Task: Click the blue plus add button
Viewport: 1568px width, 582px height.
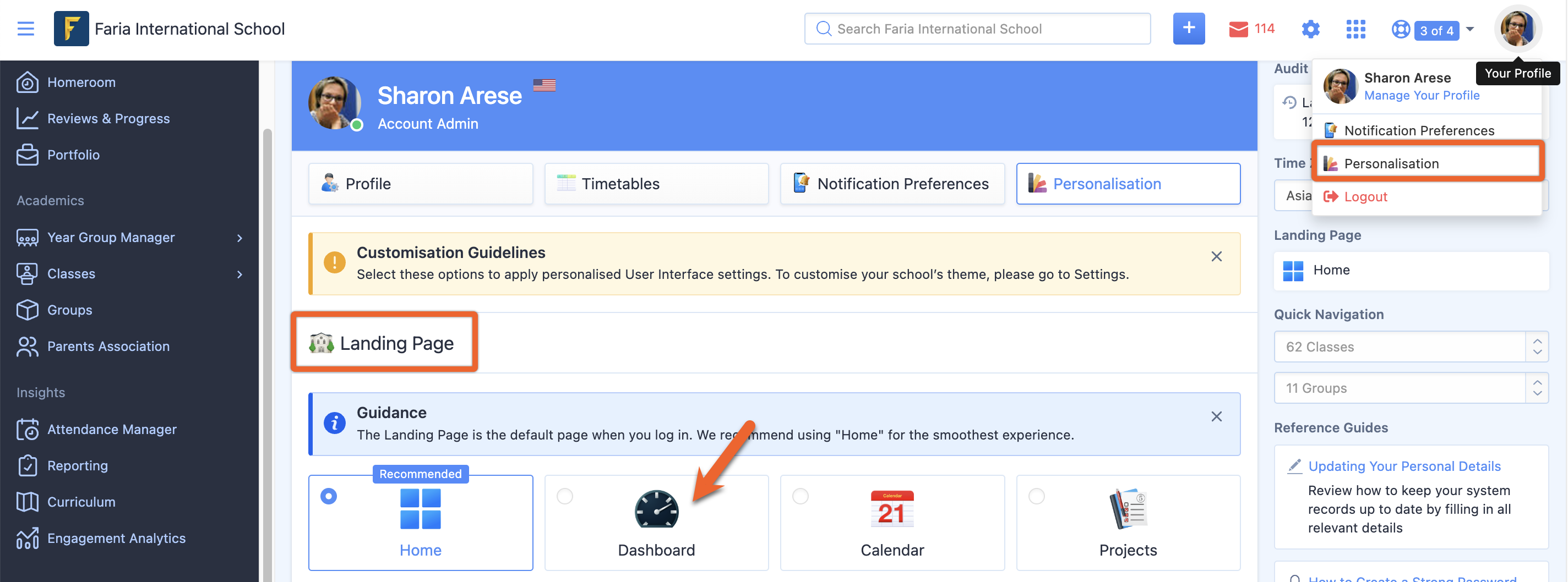Action: click(x=1188, y=29)
